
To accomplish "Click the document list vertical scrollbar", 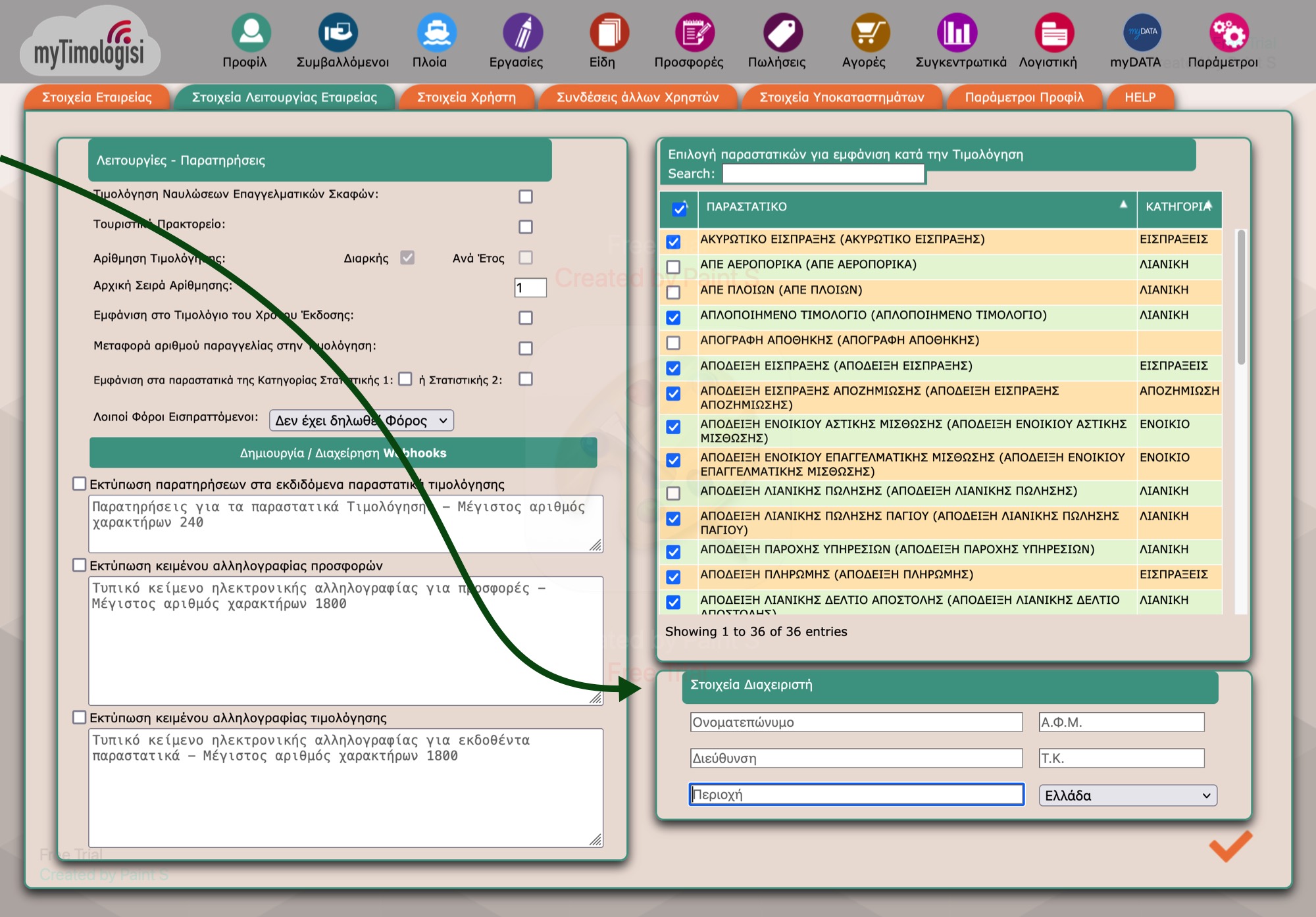I will click(1240, 296).
